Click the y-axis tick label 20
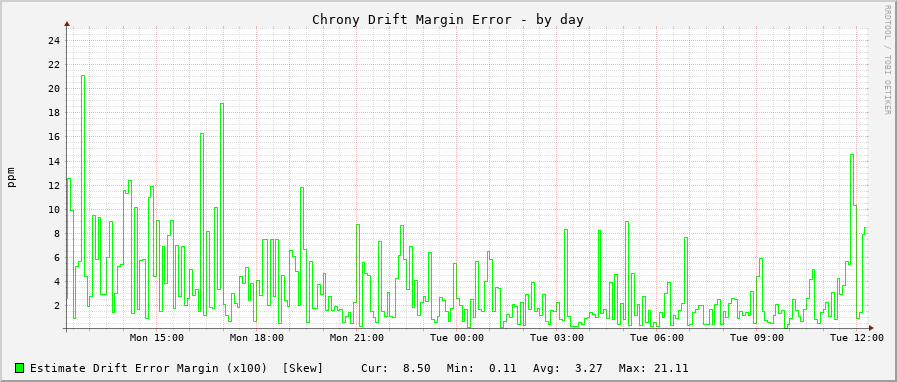The height and width of the screenshot is (382, 897). pos(54,89)
